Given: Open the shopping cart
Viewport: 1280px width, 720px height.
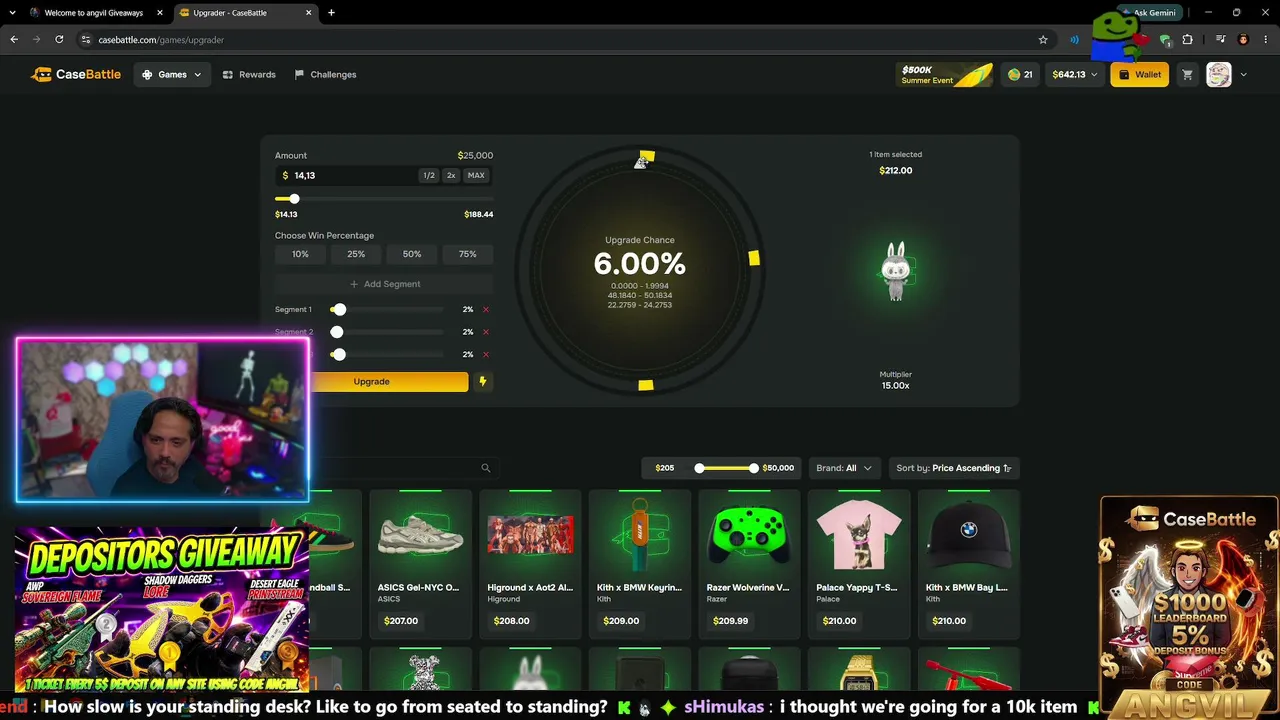Looking at the screenshot, I should (1187, 74).
